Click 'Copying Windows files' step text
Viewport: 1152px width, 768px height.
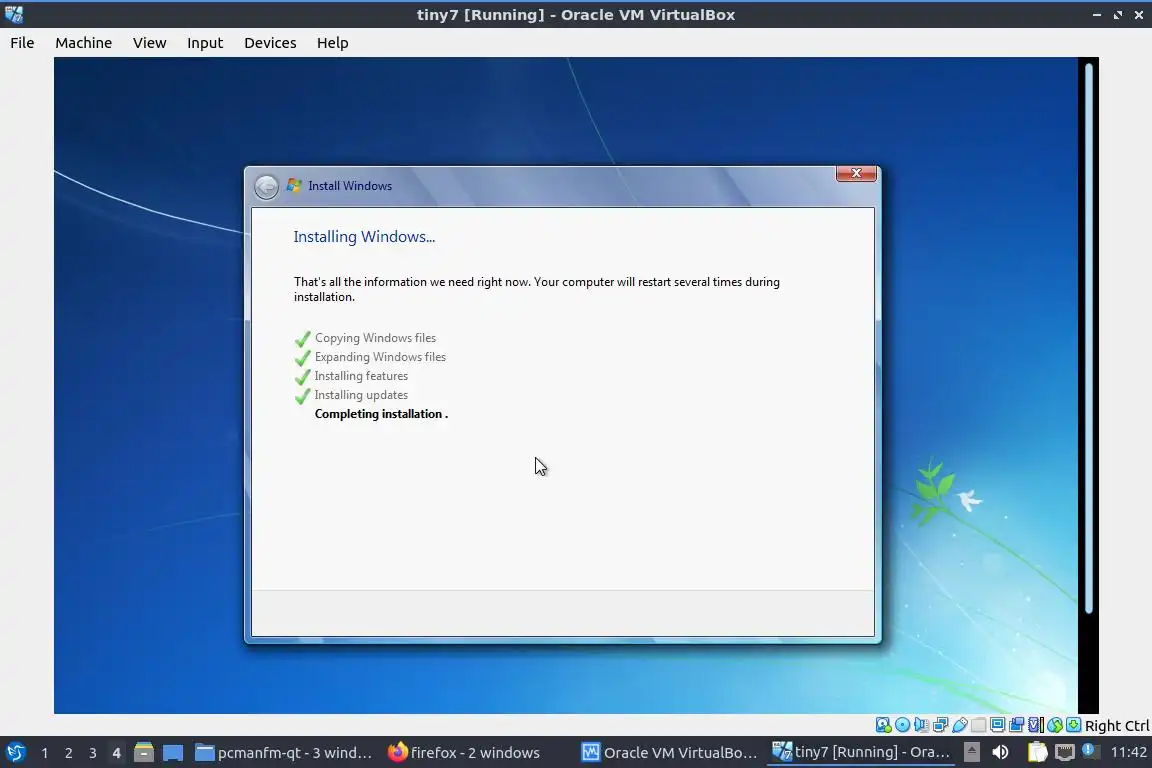click(x=375, y=338)
